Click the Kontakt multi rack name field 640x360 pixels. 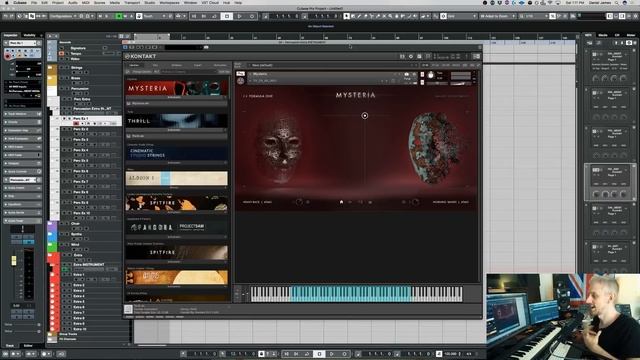click(331, 65)
